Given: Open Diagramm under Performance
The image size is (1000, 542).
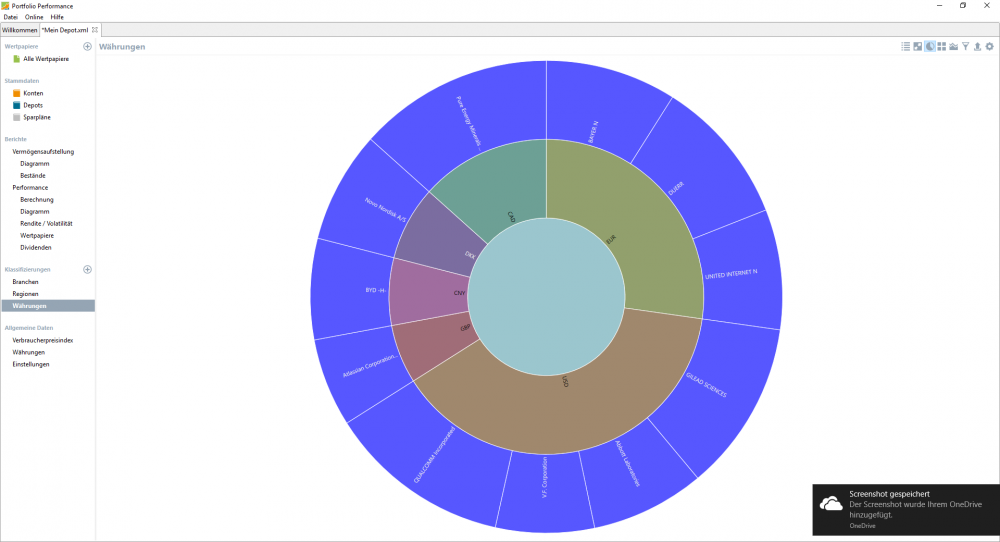Looking at the screenshot, I should pyautogui.click(x=34, y=212).
